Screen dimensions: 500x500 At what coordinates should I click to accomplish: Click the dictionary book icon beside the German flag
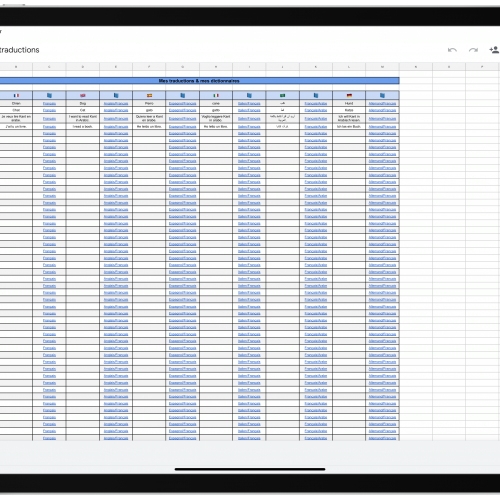point(382,95)
